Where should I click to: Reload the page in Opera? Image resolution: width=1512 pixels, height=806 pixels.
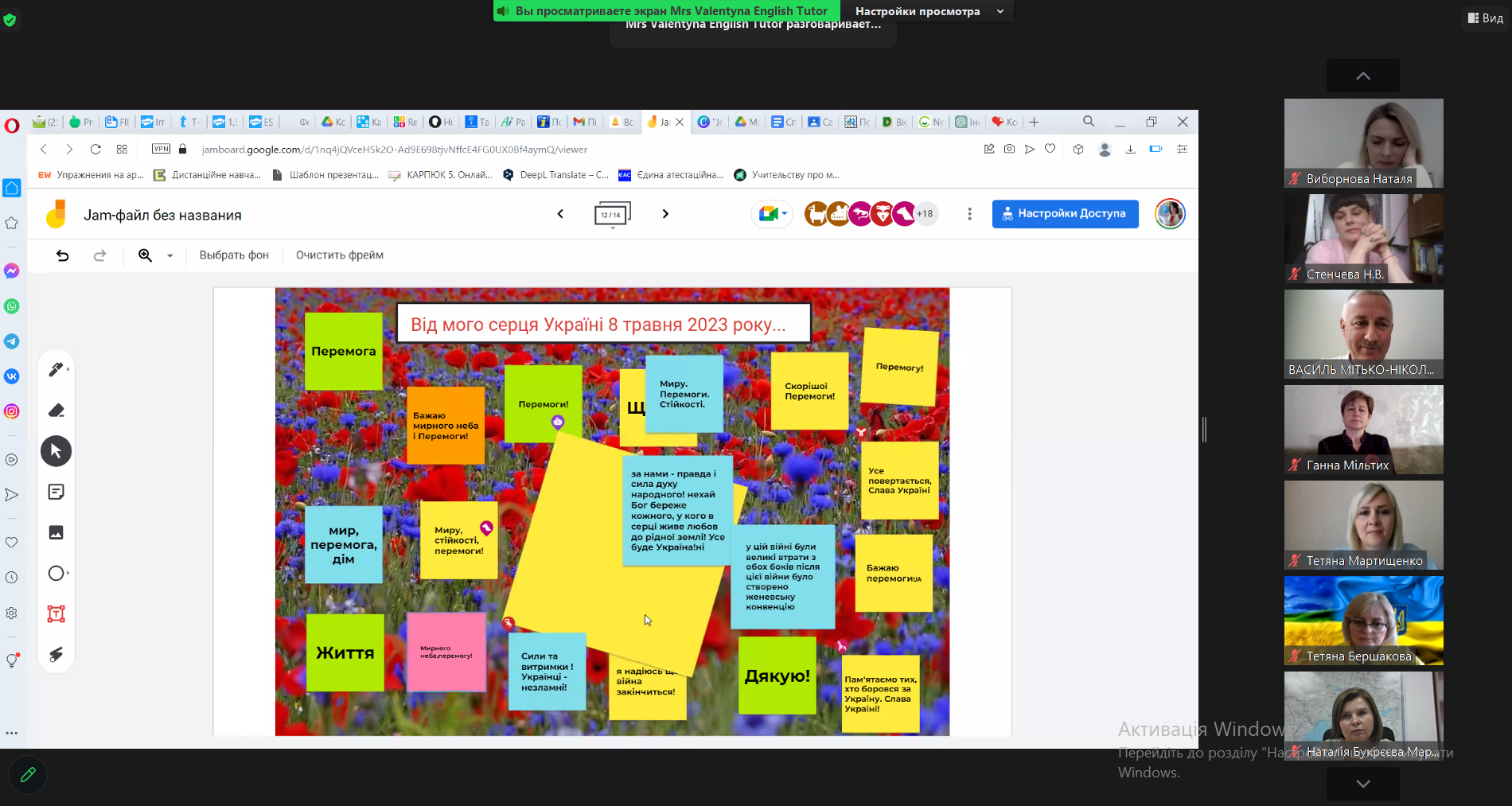click(95, 149)
